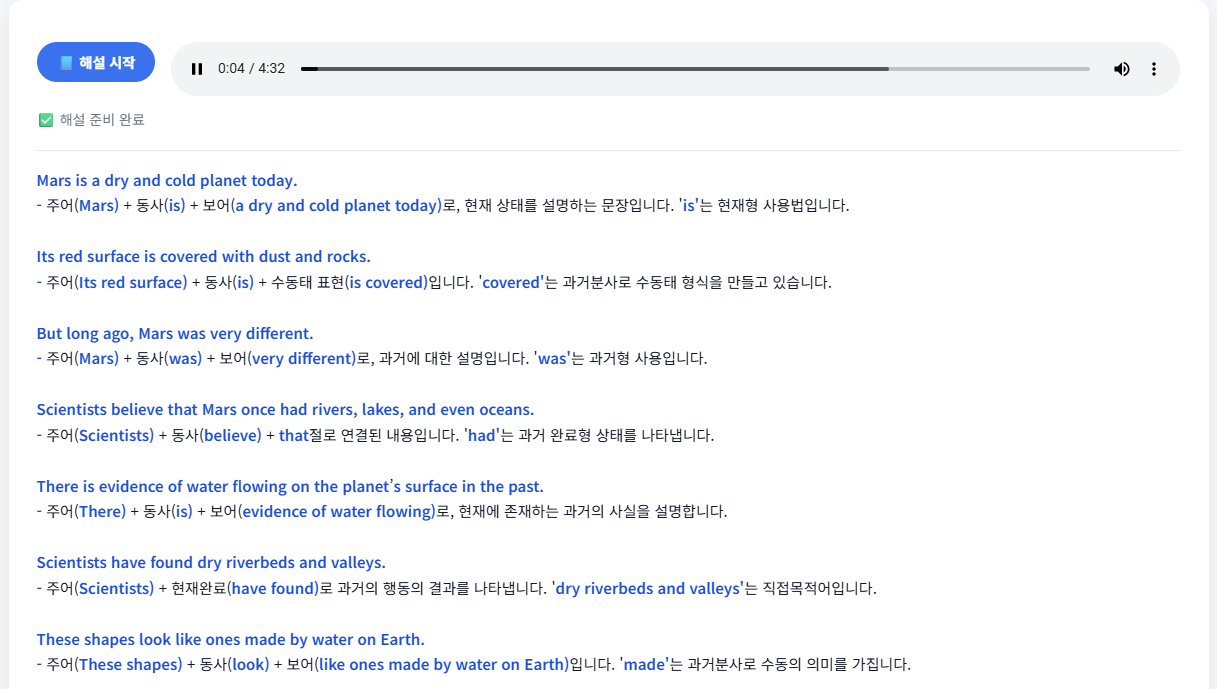1217x689 pixels.
Task: Click the green checkmark beside 해설 준비 완료
Action: click(x=45, y=120)
